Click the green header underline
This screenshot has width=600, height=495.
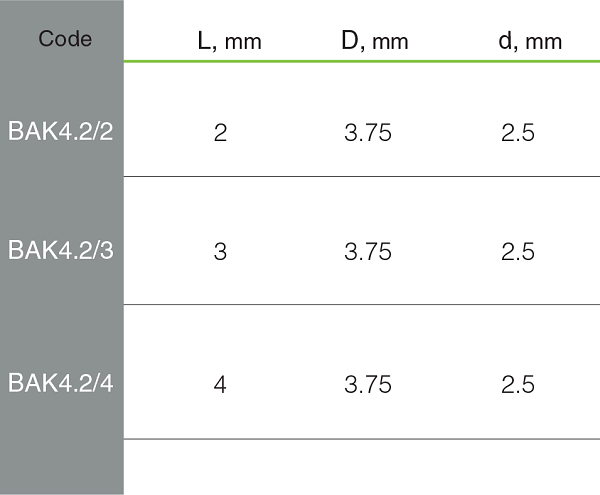coord(362,61)
